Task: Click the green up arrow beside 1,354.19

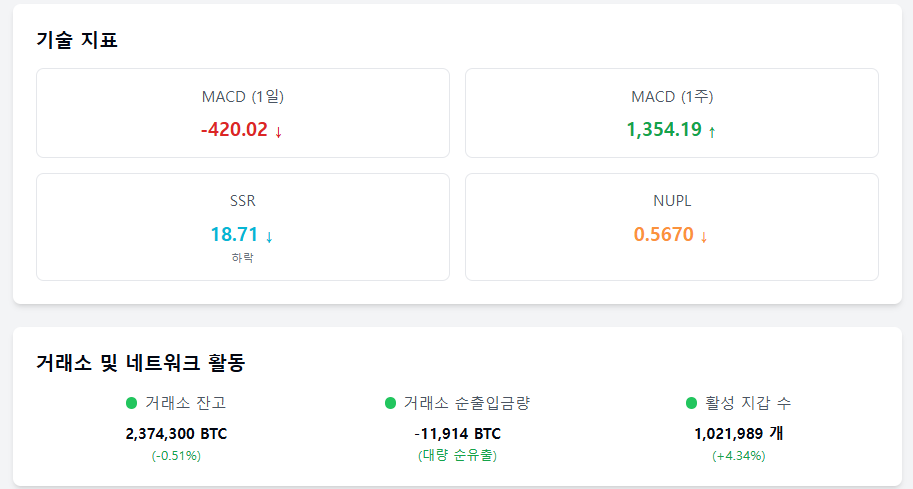Action: 712,132
